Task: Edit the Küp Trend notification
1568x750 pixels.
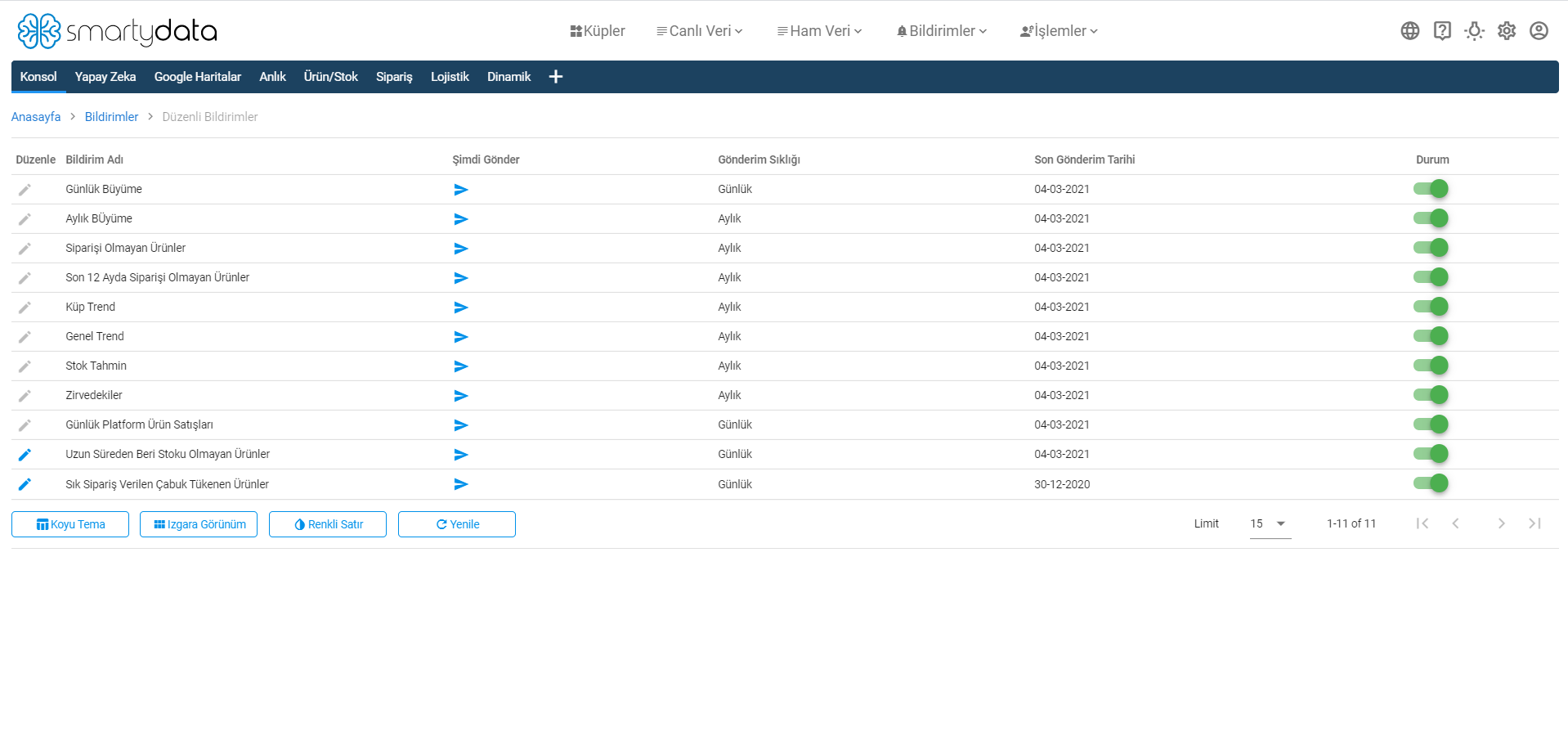Action: (25, 308)
